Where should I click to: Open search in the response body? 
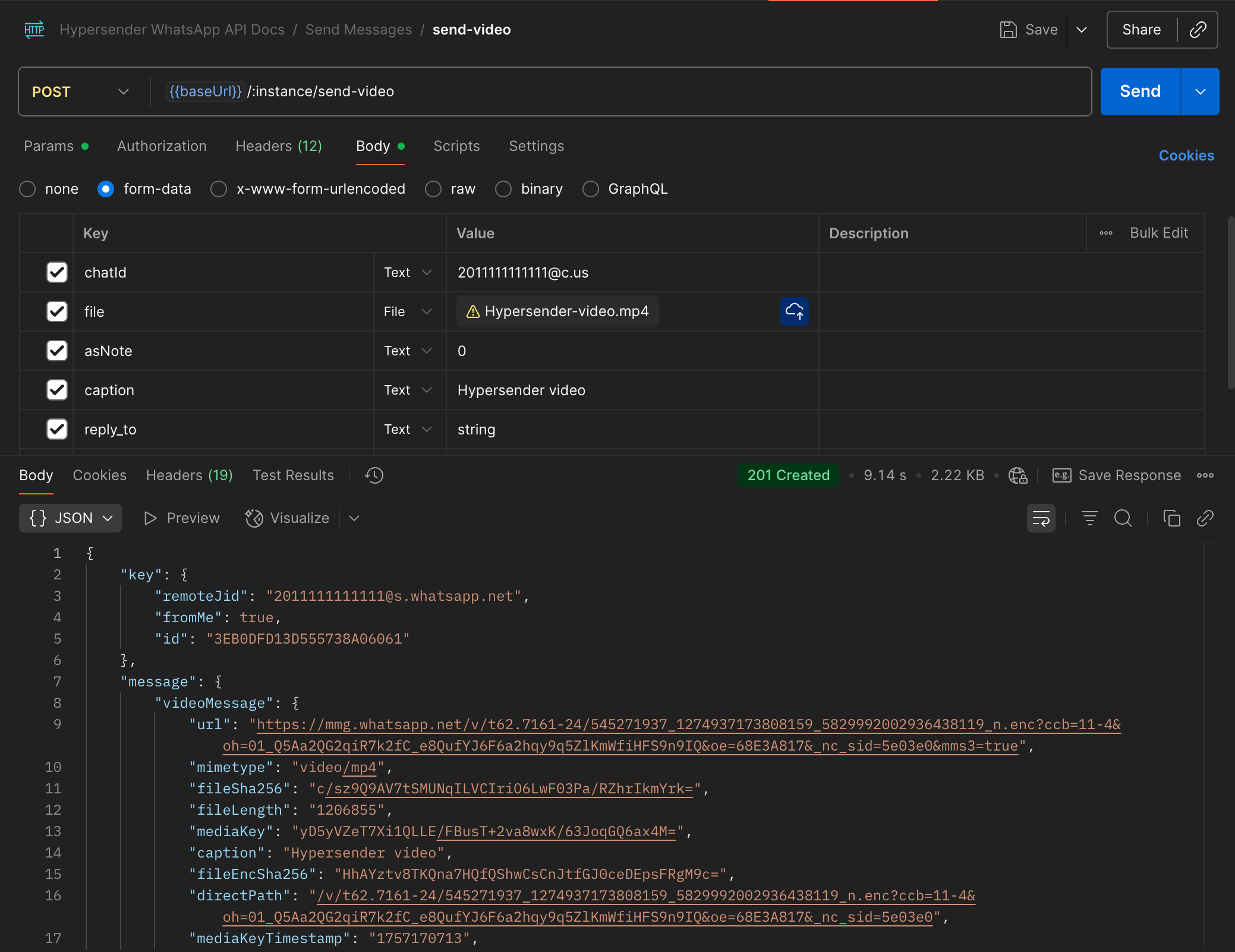point(1123,518)
